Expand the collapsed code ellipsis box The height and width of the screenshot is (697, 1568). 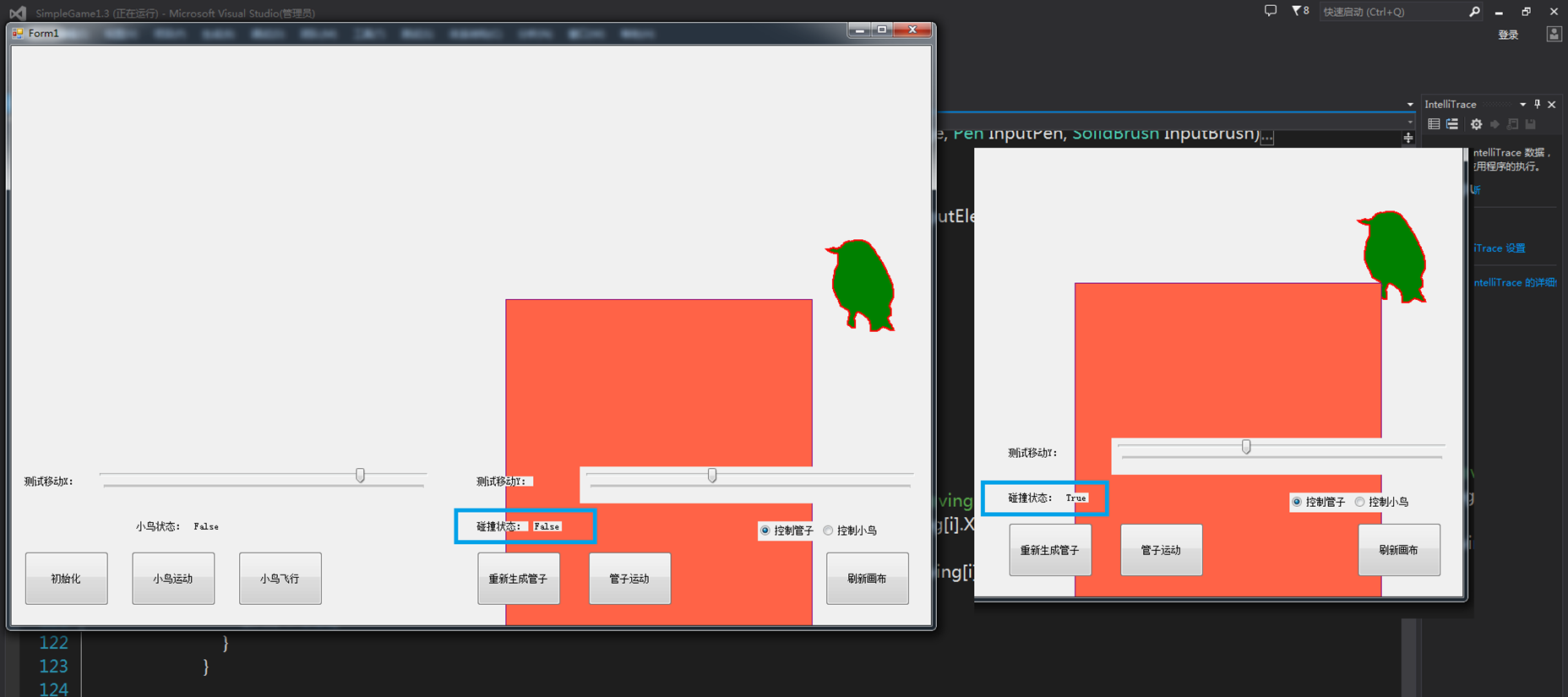[1266, 138]
